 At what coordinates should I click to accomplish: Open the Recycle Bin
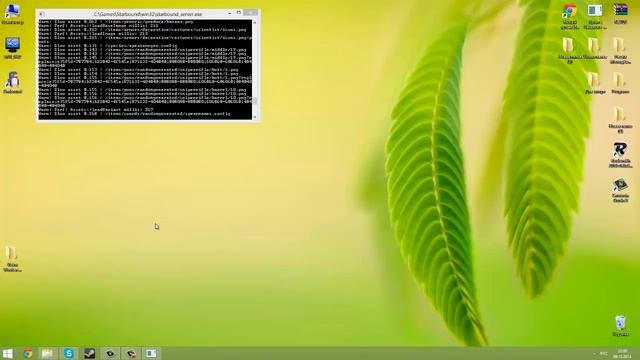point(620,326)
